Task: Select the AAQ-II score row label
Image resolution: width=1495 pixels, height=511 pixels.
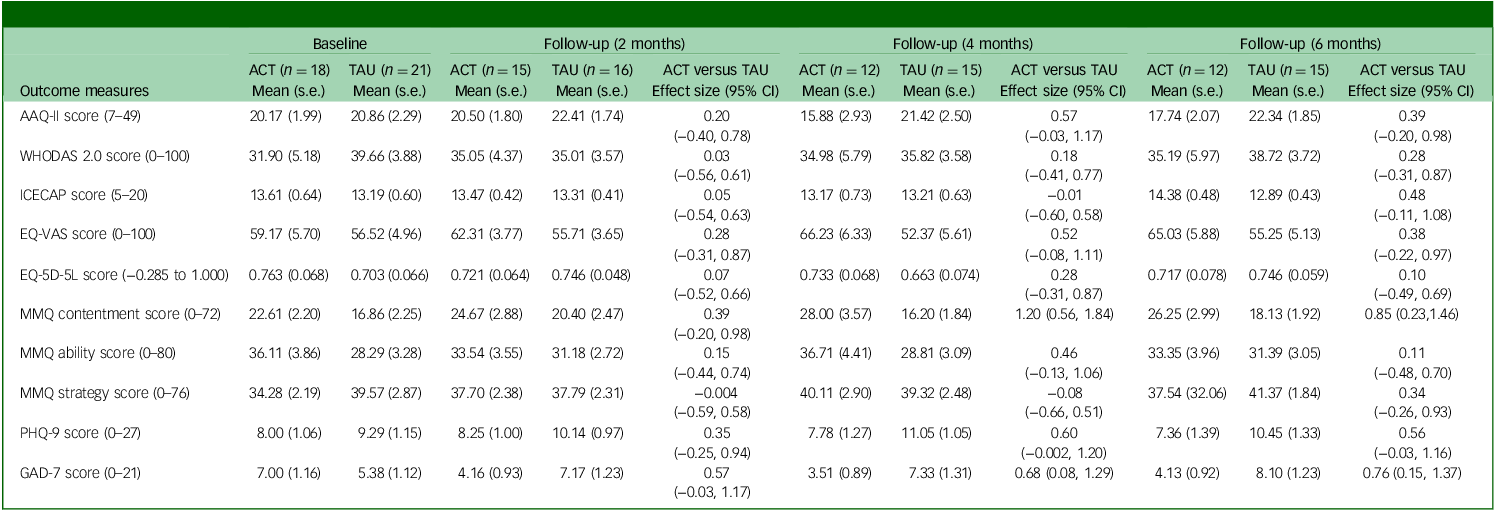Action: (72, 116)
